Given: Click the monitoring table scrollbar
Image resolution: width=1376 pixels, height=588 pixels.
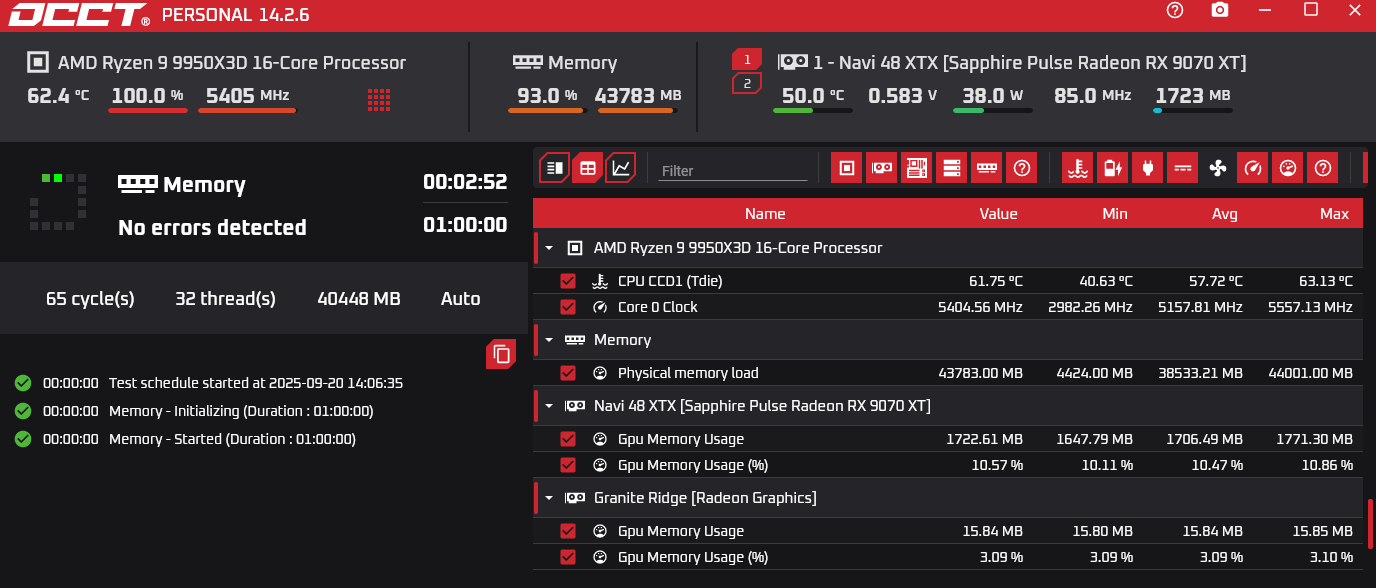Looking at the screenshot, I should point(1370,523).
